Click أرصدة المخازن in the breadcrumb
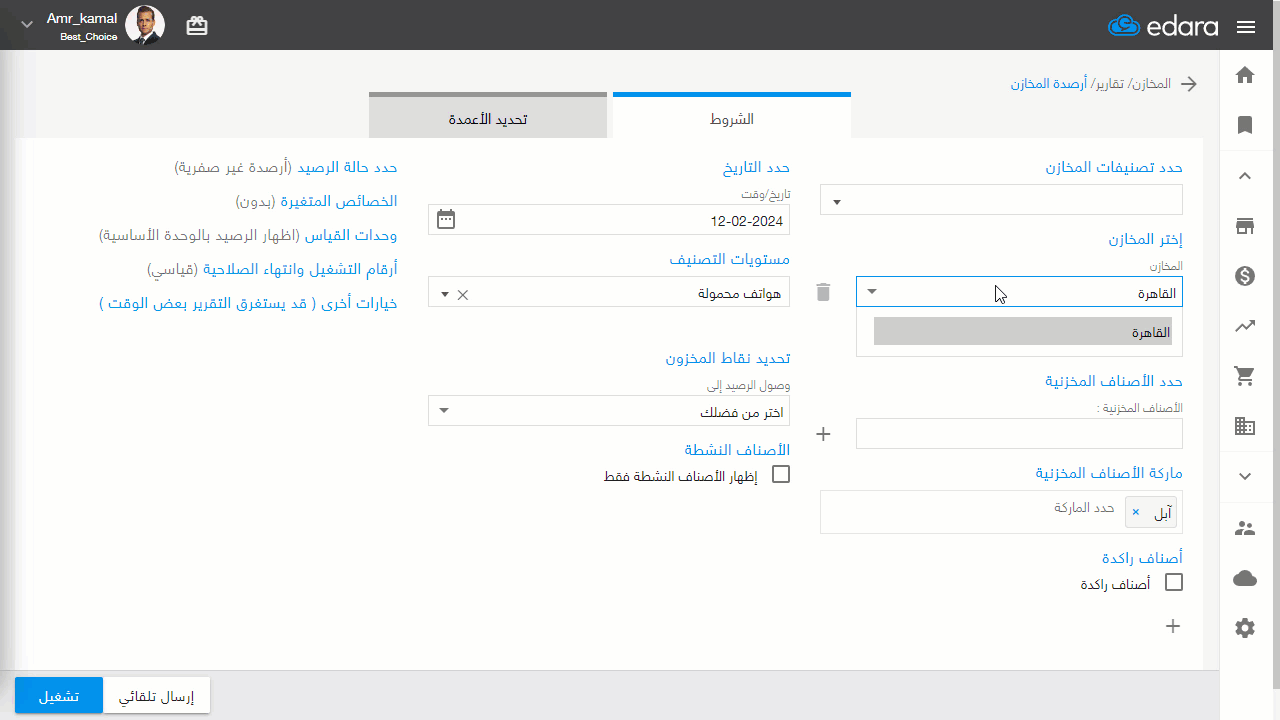The width and height of the screenshot is (1280, 720). coord(1049,84)
